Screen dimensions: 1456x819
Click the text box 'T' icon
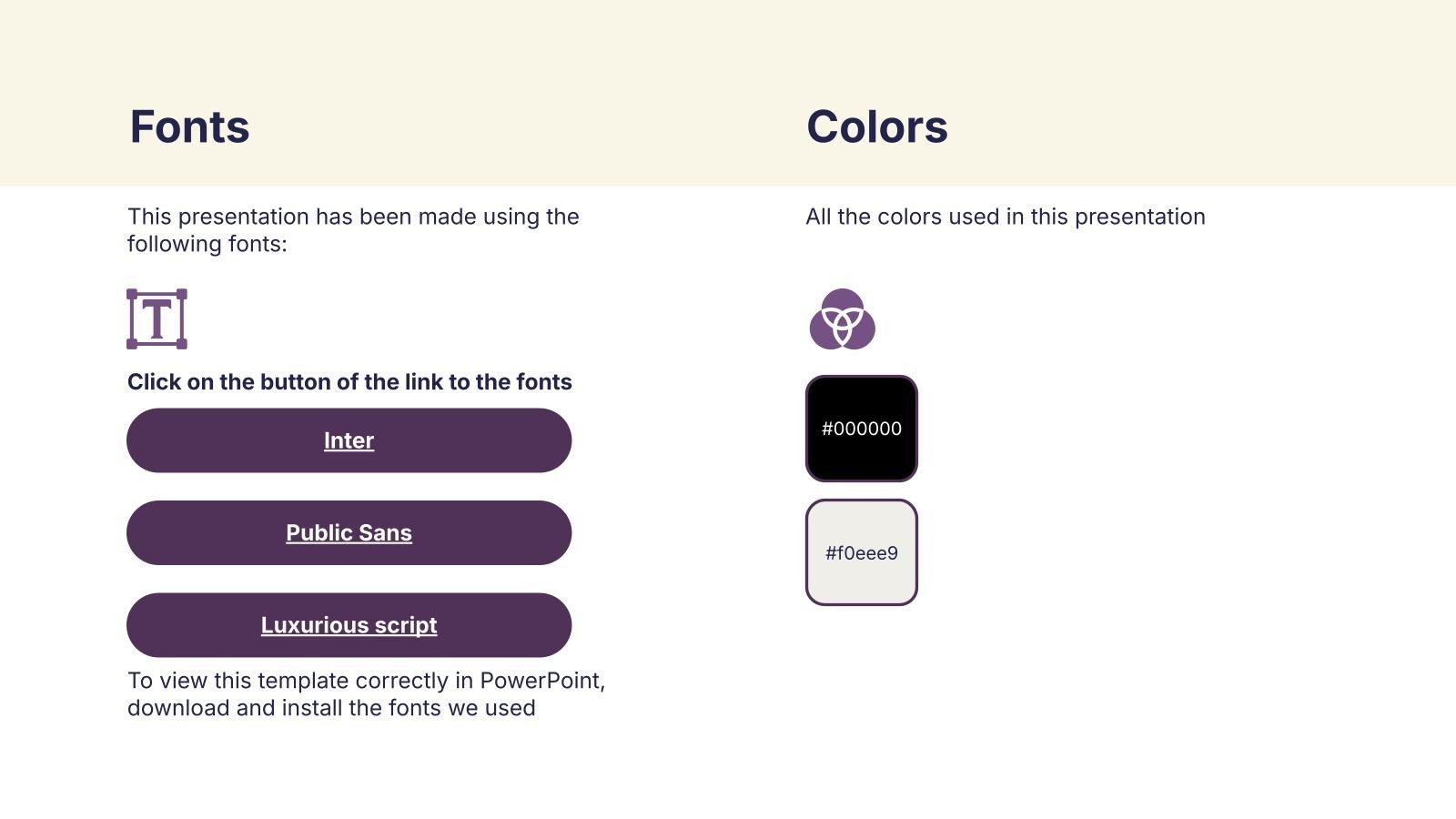pyautogui.click(x=157, y=319)
